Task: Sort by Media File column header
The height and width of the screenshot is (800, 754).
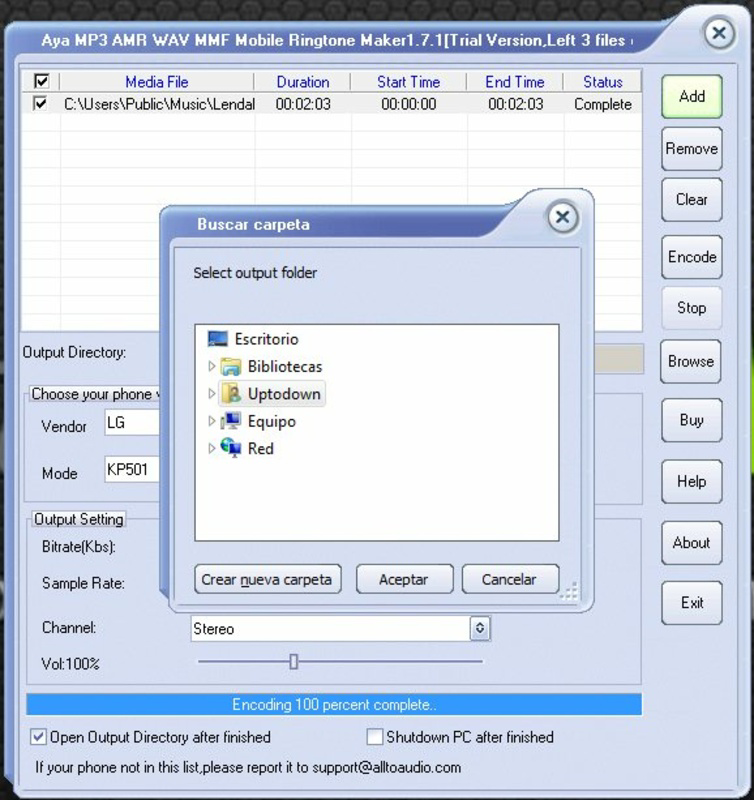Action: [157, 82]
